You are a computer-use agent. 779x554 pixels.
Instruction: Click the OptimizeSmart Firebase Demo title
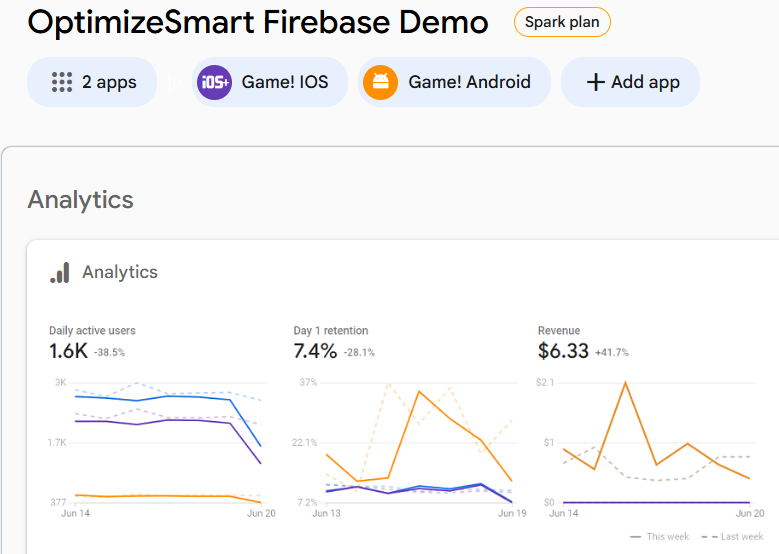pyautogui.click(x=258, y=22)
